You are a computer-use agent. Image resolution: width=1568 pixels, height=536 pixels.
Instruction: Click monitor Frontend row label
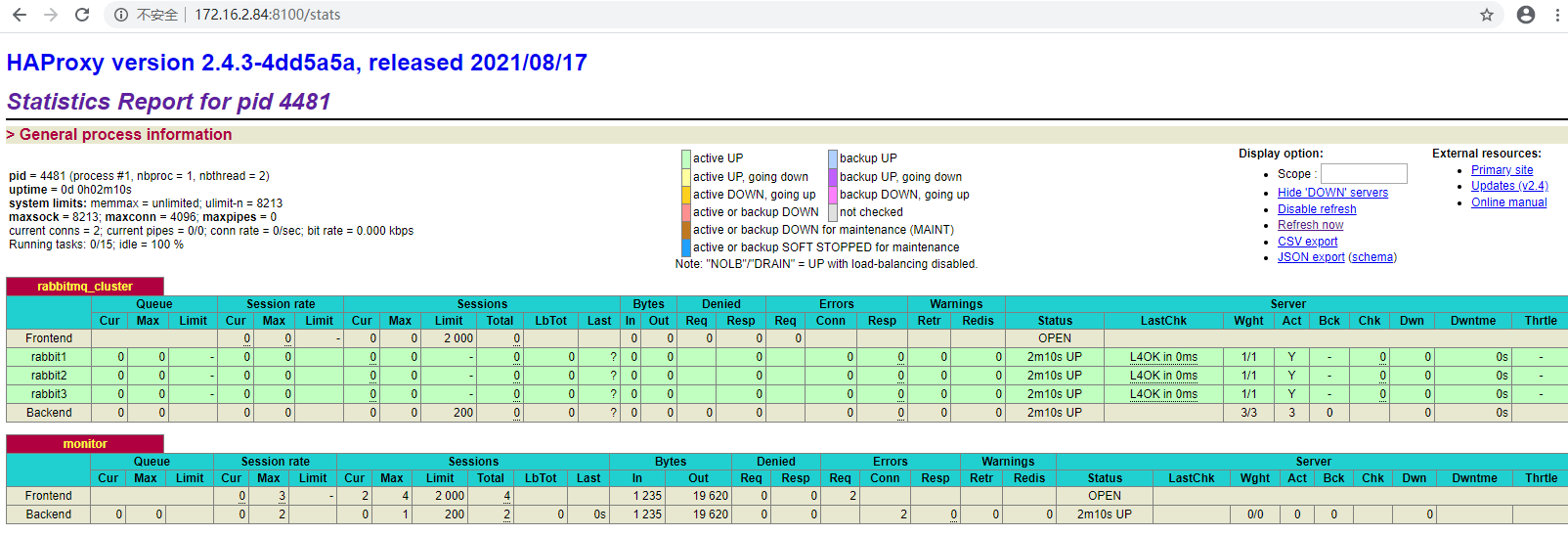pyautogui.click(x=49, y=496)
